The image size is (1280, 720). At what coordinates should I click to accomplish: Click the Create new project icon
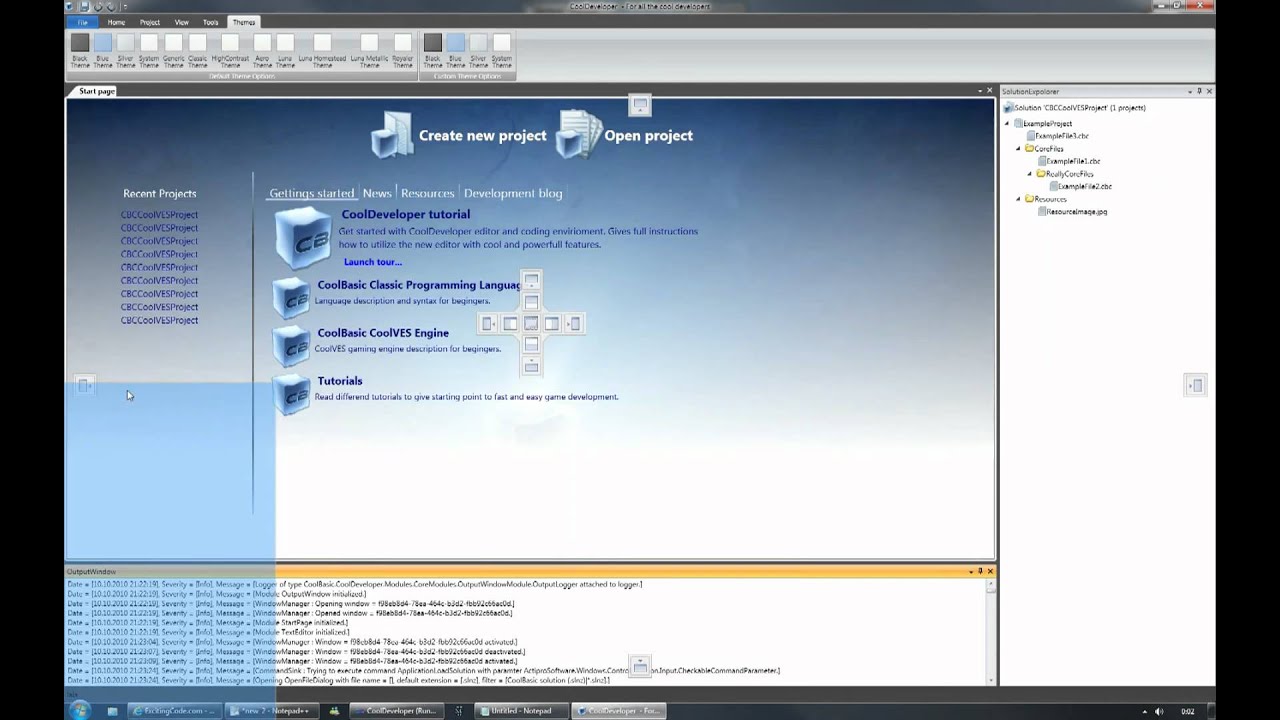[x=392, y=134]
